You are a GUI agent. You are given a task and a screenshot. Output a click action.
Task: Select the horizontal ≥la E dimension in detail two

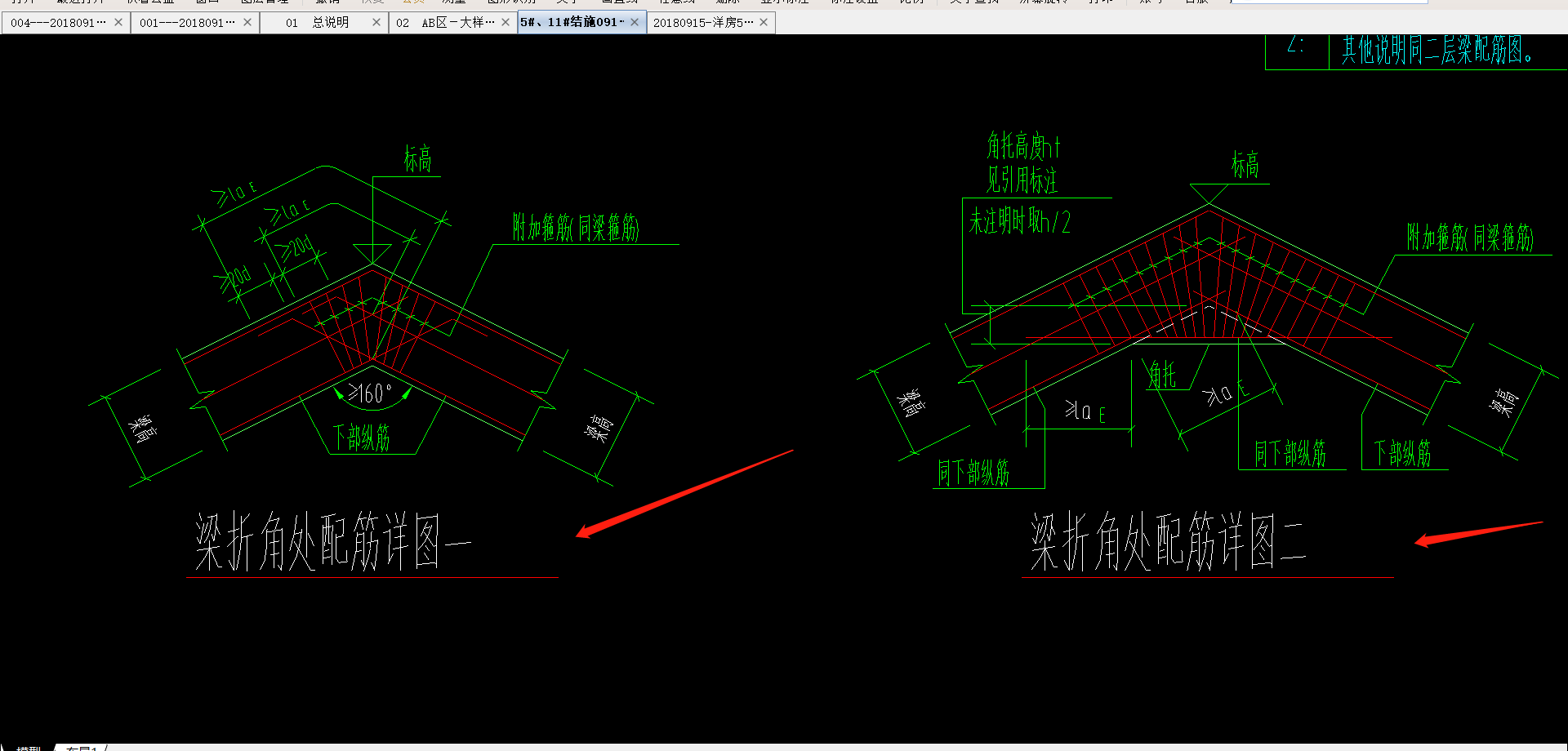(x=1085, y=411)
